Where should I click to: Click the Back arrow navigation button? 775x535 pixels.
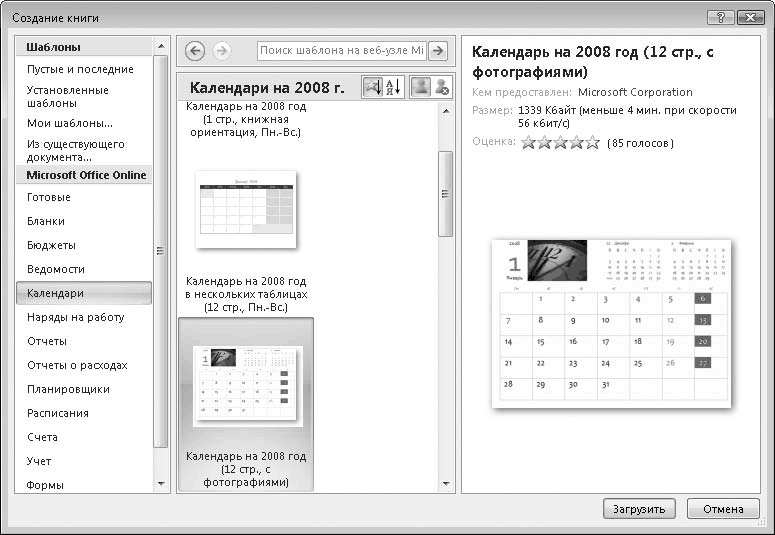pos(195,51)
